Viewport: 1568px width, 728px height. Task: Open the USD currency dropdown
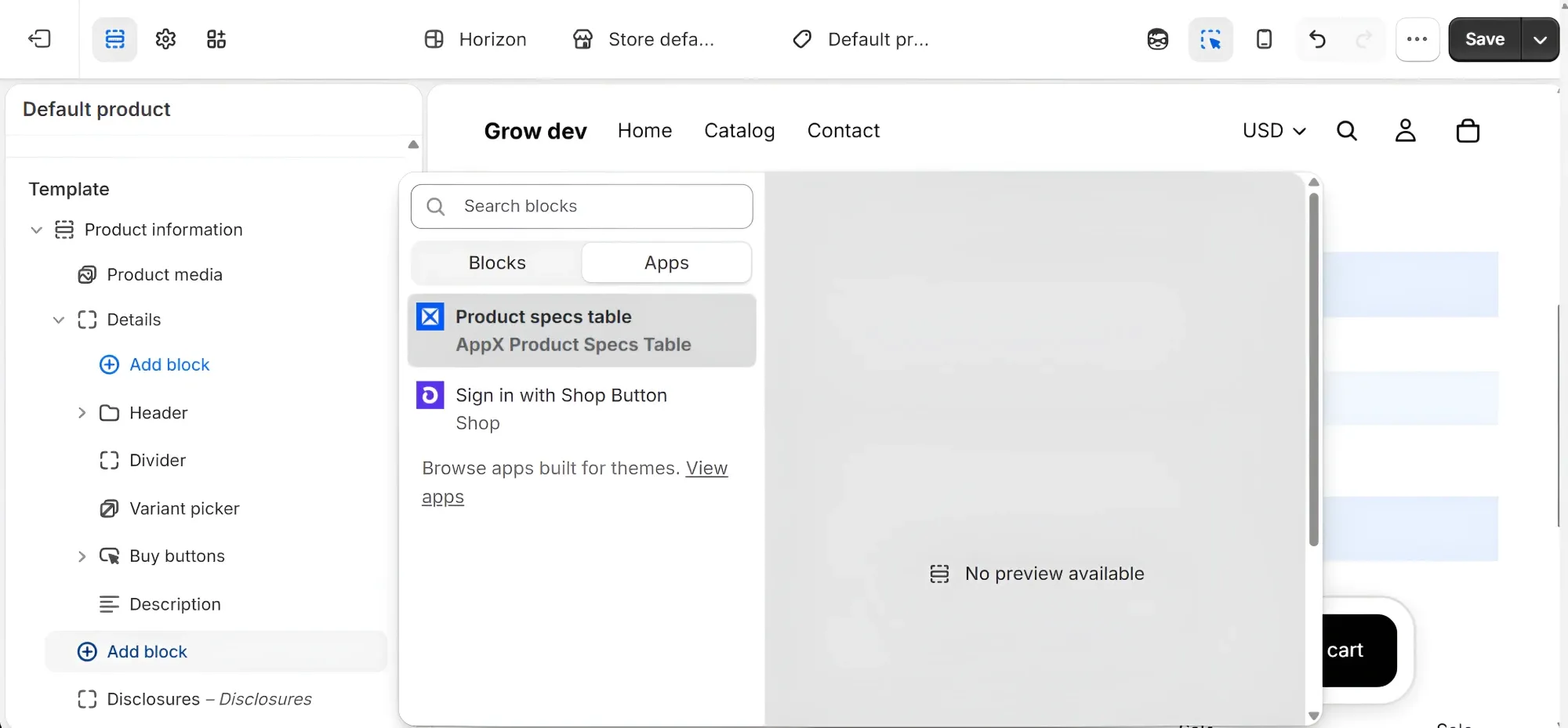(x=1274, y=131)
